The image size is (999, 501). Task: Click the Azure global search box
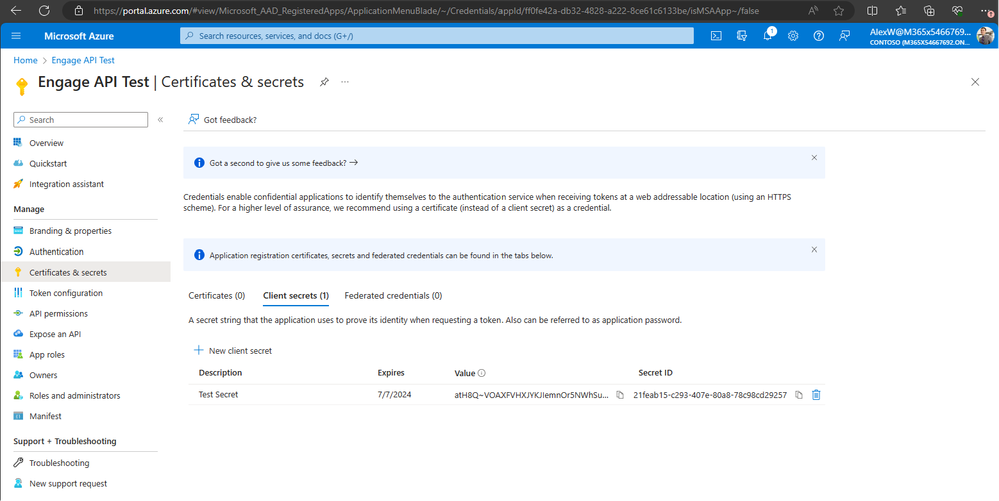pyautogui.click(x=436, y=36)
